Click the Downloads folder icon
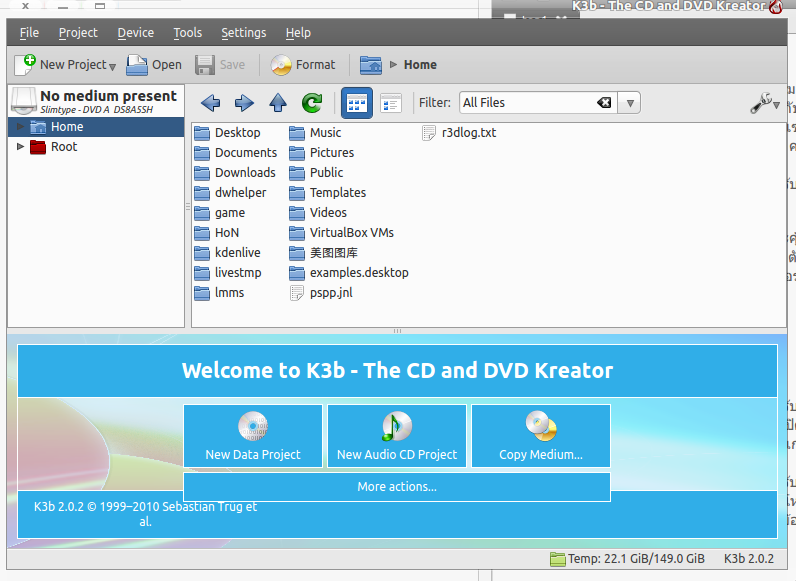Screen dimensions: 796x581 [x=202, y=173]
